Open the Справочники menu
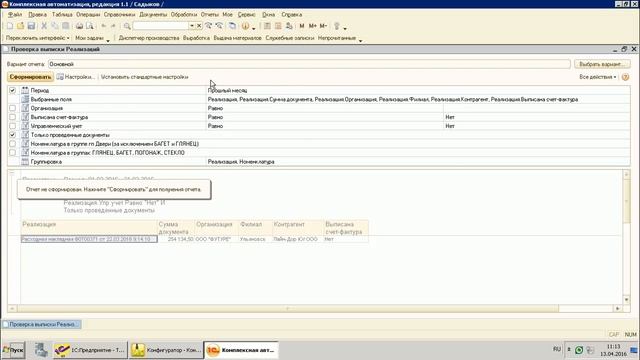Viewport: 640px width, 360px height. coord(119,14)
